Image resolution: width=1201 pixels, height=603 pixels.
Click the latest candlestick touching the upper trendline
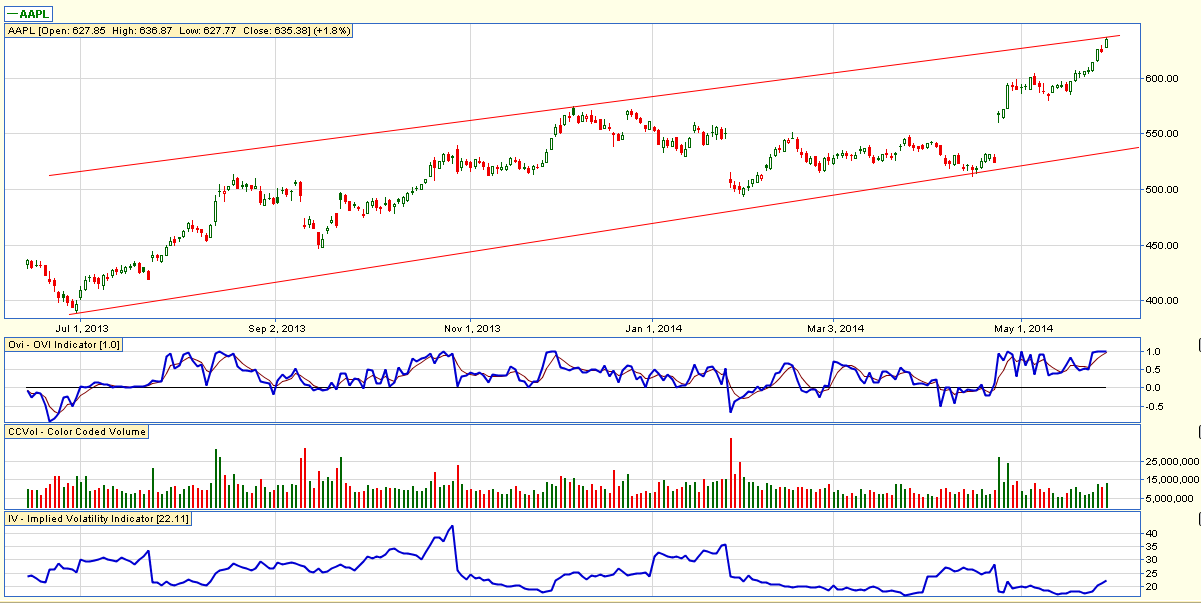pyautogui.click(x=1106, y=42)
